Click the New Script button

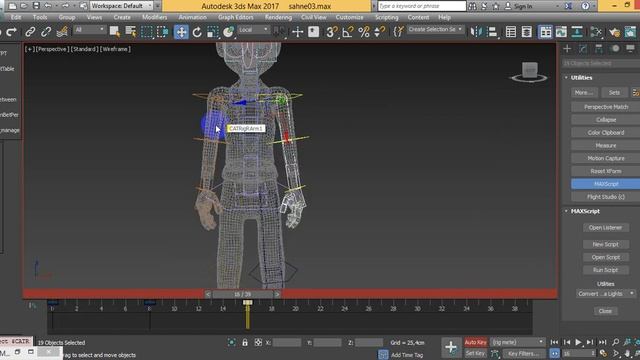605,244
